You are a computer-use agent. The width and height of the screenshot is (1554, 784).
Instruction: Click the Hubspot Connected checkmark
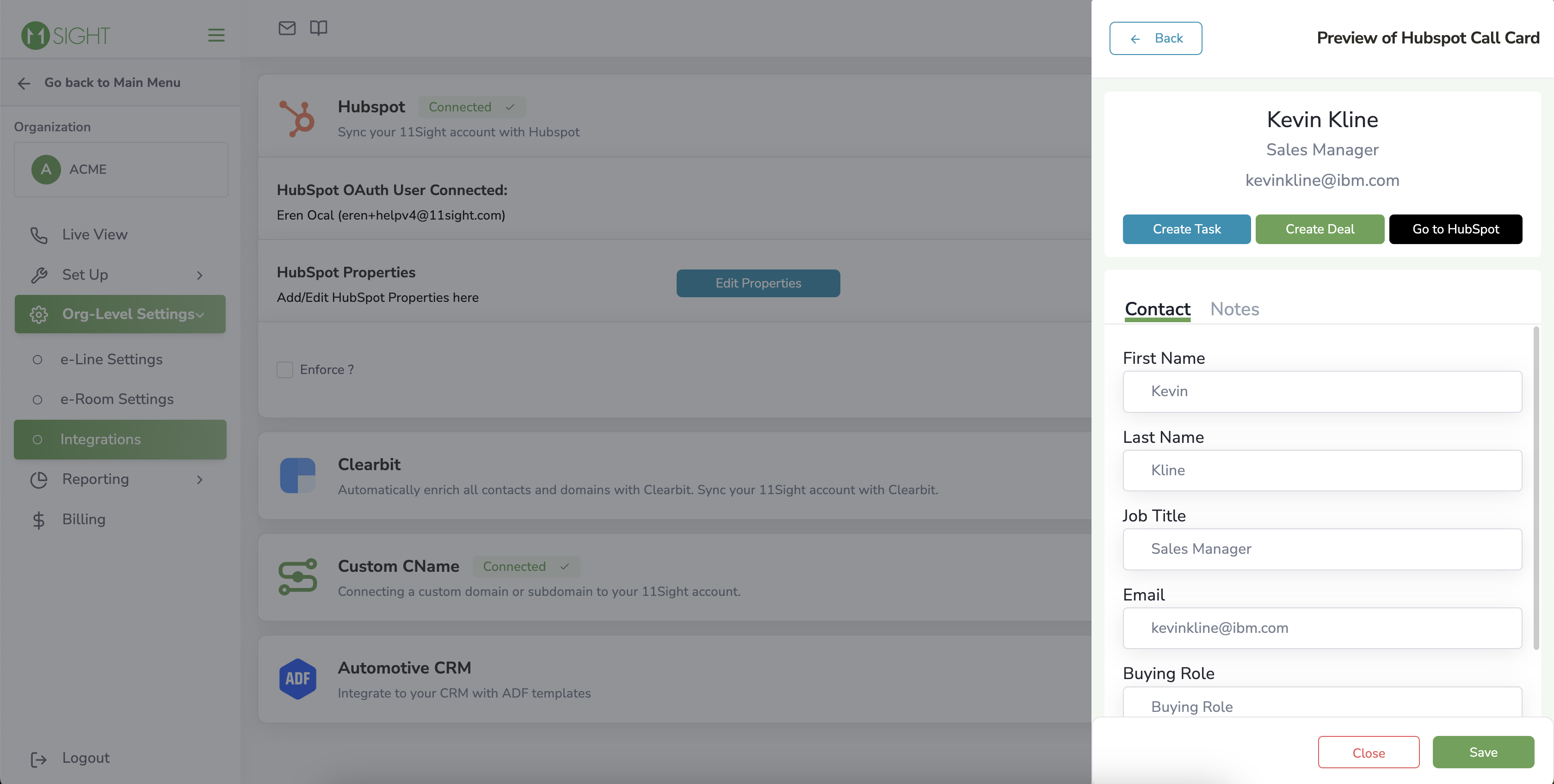click(510, 107)
